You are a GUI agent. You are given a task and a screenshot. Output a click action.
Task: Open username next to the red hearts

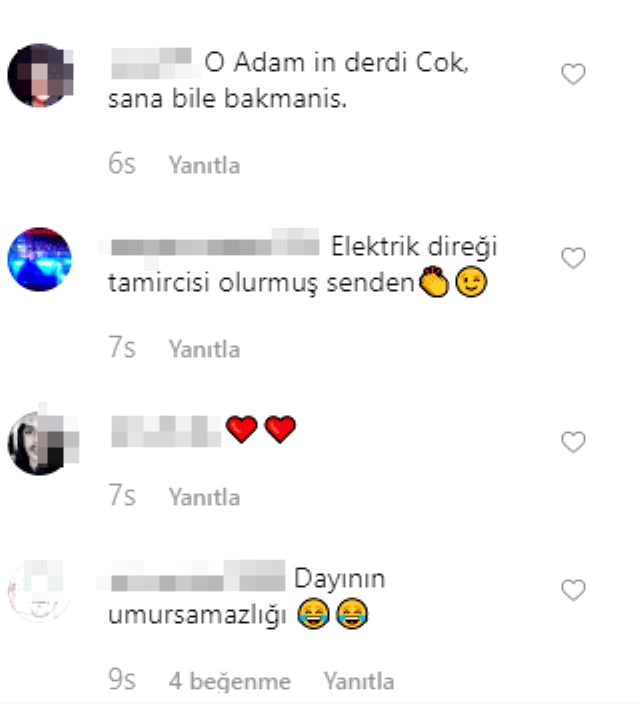[166, 431]
